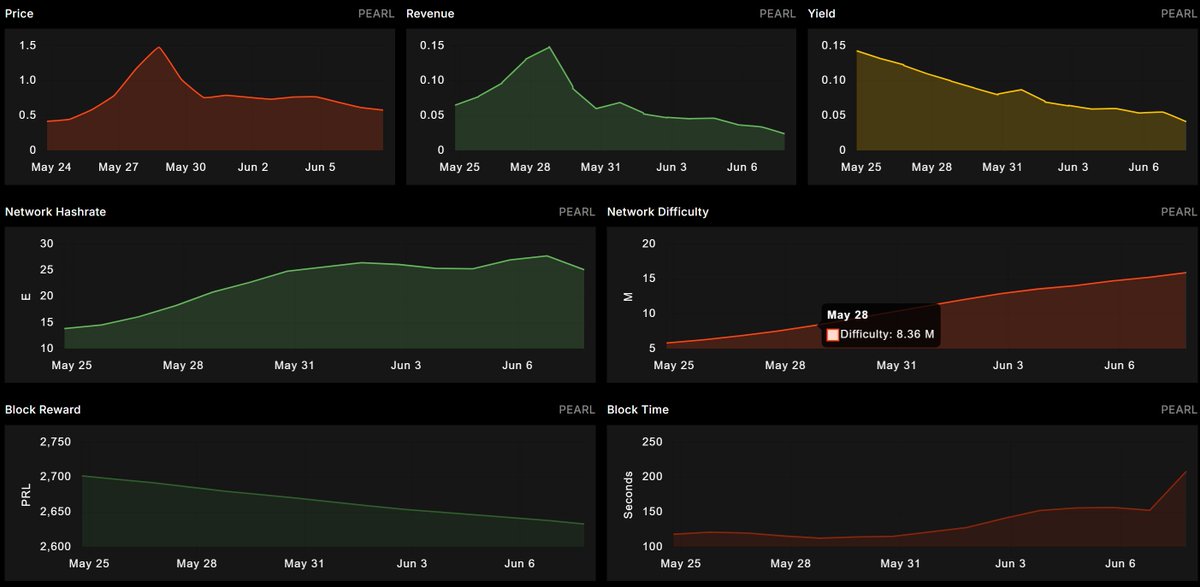
Task: Click the 'May 30' label on the Price axis
Action: [x=185, y=167]
